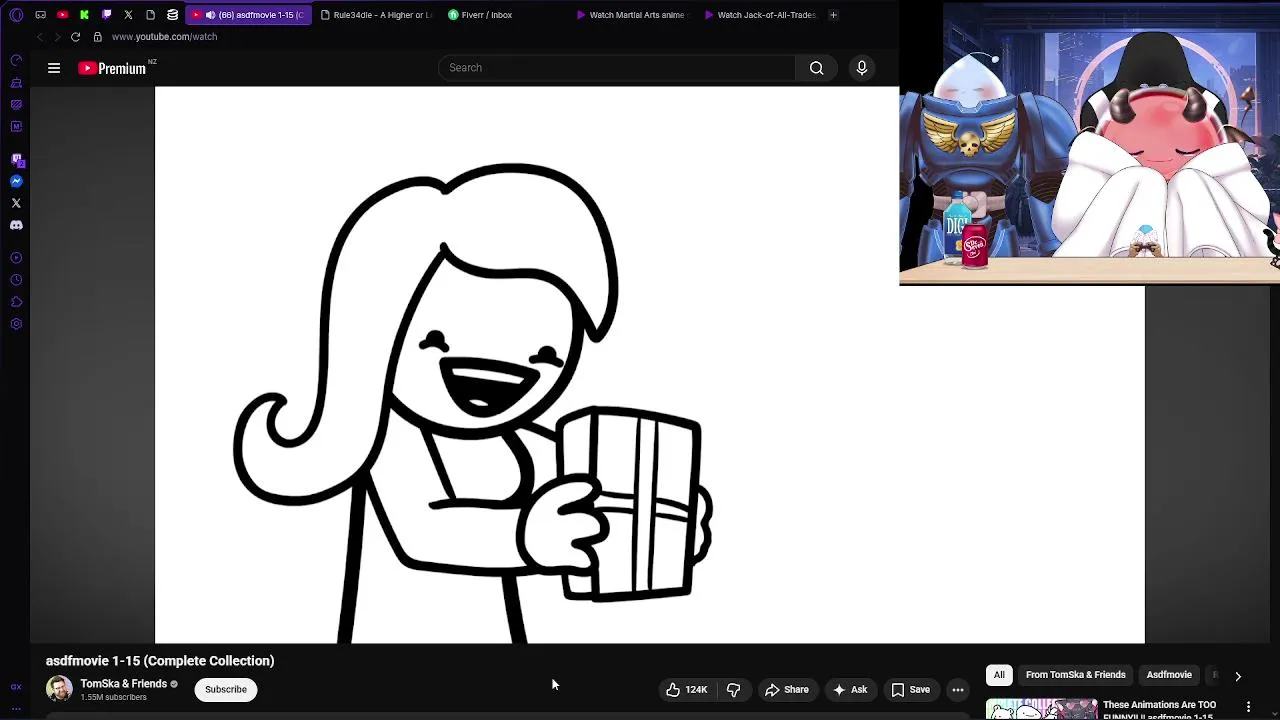Switch to Watch Jack-of-All-Trades tab
The width and height of the screenshot is (1280, 720).
[x=760, y=15]
